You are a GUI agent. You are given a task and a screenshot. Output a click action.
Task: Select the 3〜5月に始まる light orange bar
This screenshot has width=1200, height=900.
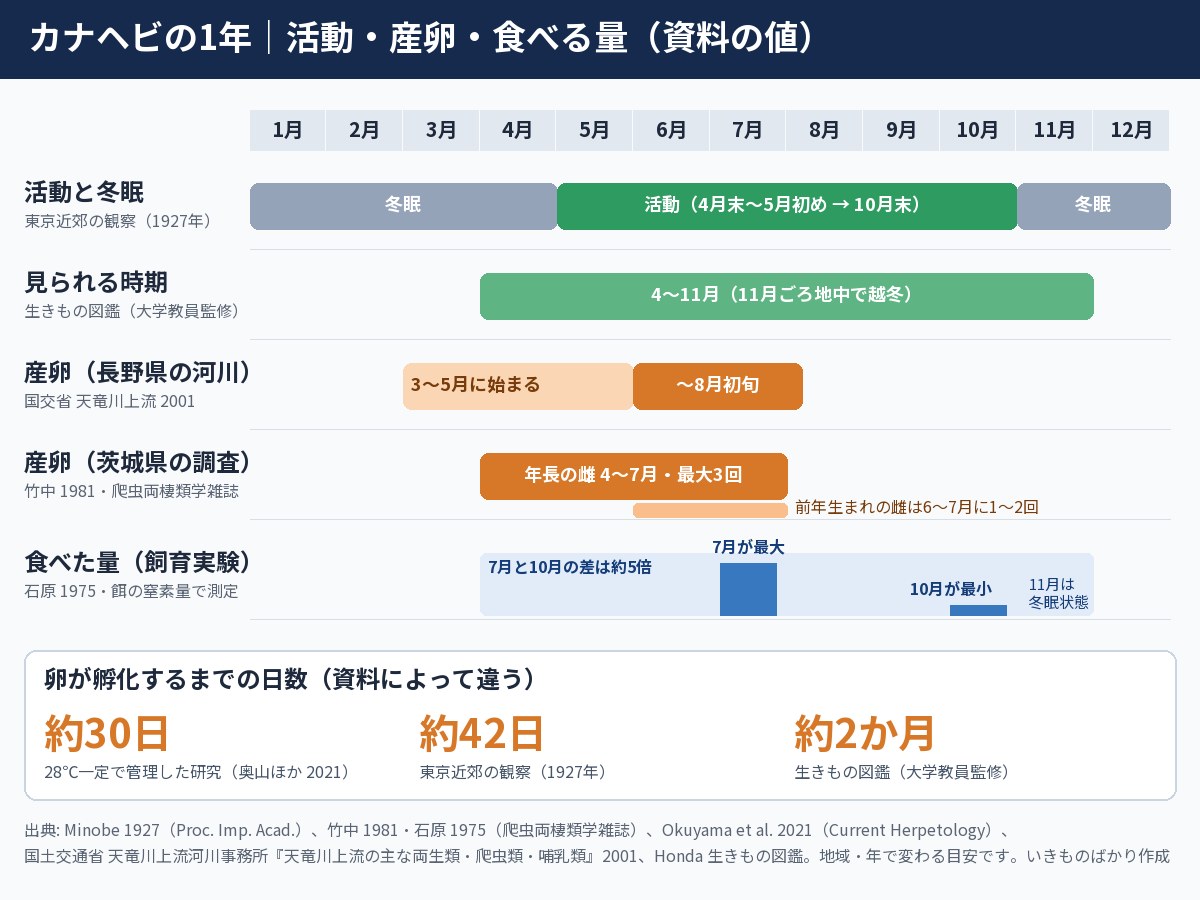[x=518, y=386]
